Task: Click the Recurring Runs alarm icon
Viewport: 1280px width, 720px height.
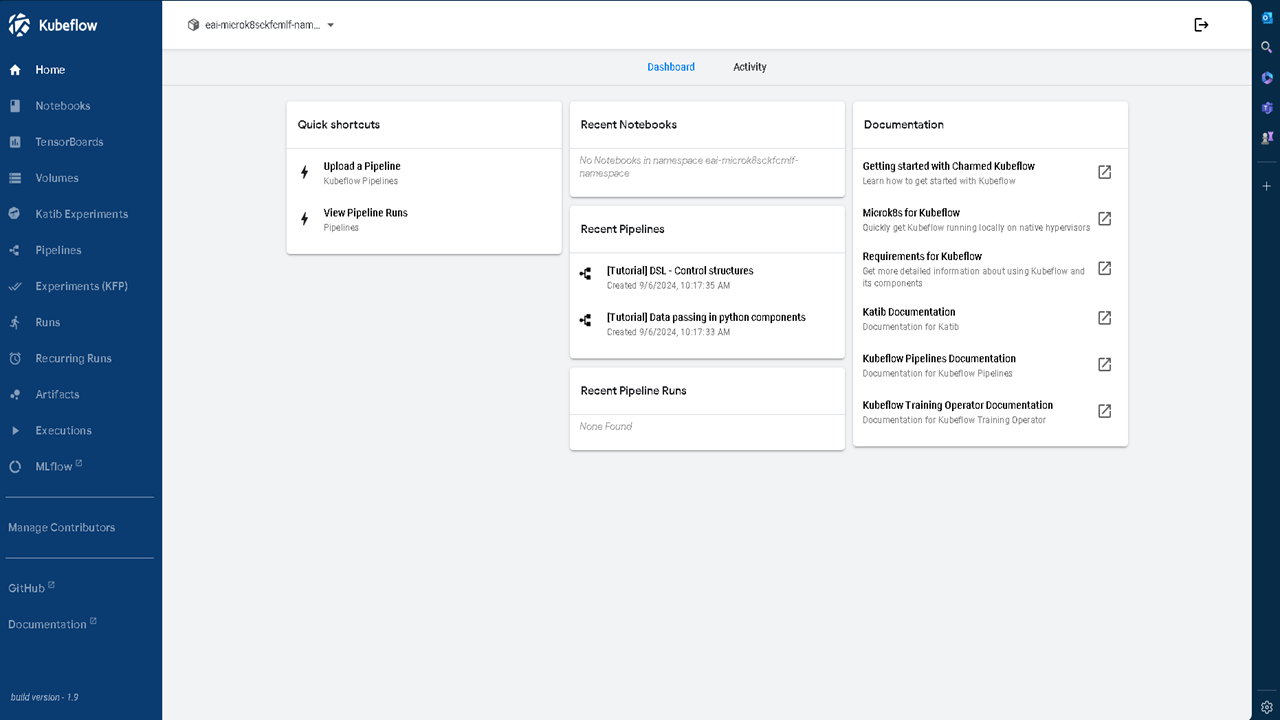Action: pyautogui.click(x=15, y=358)
